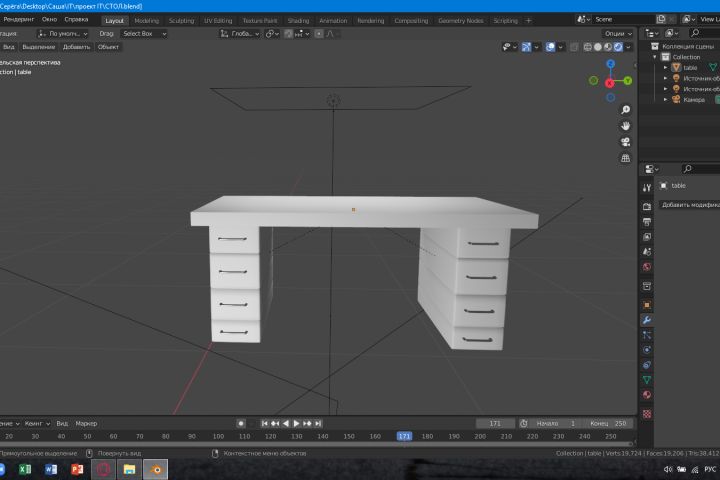
Task: Collapse the Collection tree node
Action: (655, 57)
